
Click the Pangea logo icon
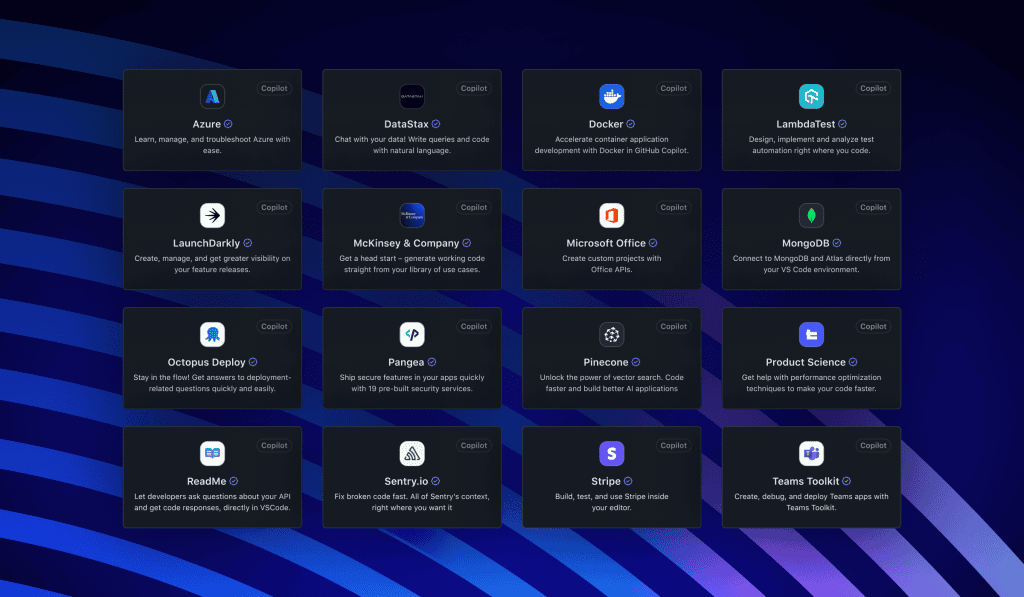[412, 334]
